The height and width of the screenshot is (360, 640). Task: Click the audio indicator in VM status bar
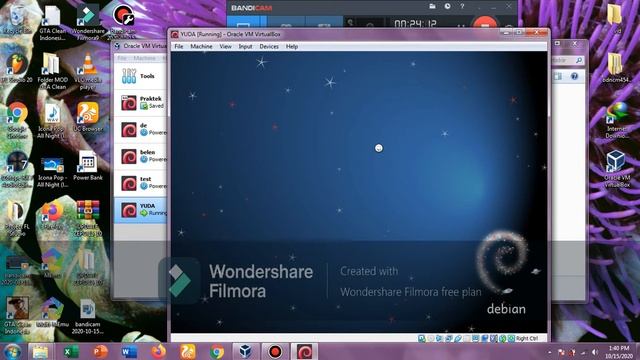click(439, 338)
